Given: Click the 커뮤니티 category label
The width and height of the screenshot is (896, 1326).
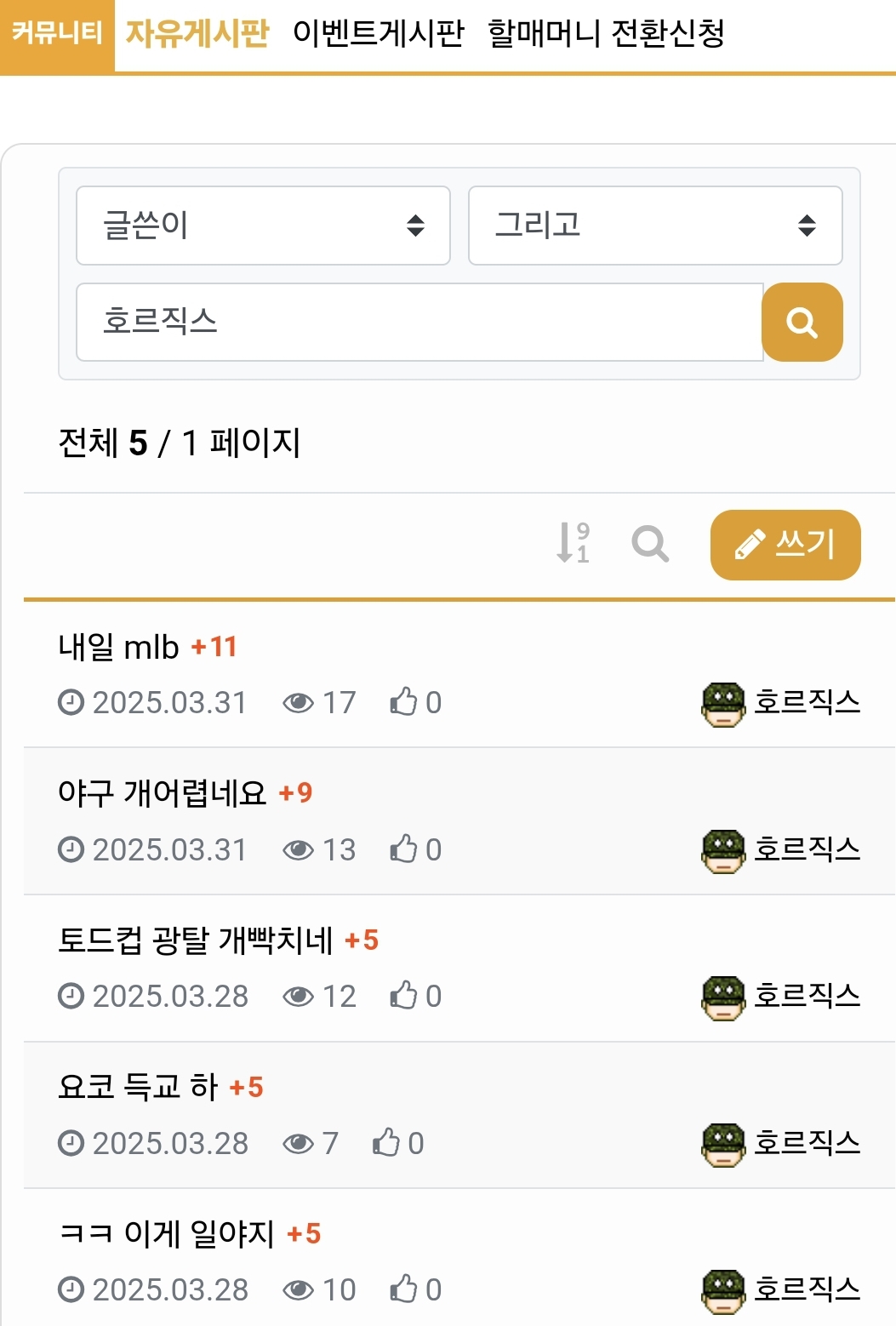Looking at the screenshot, I should tap(57, 34).
